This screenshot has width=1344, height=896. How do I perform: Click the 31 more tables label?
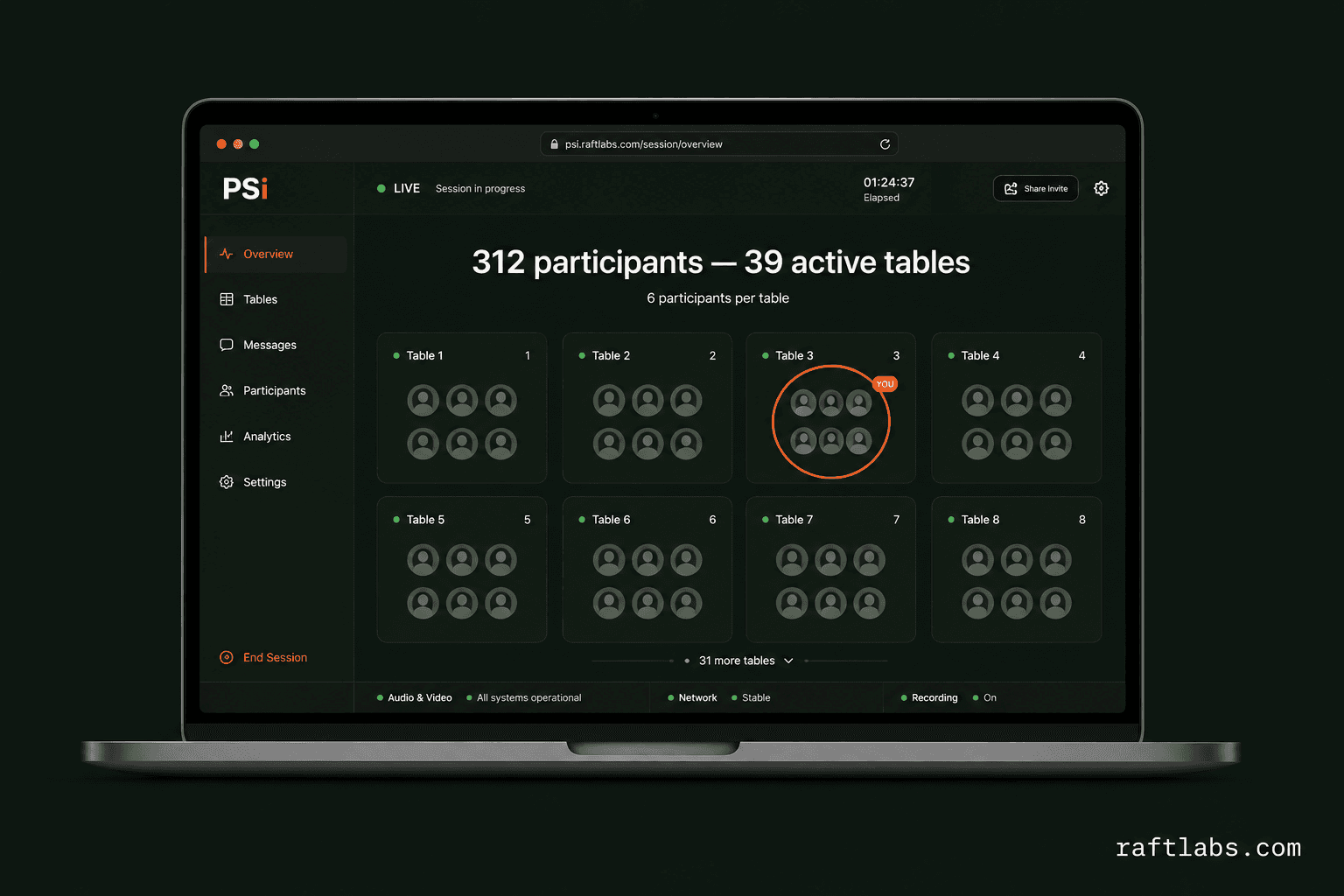tap(737, 661)
